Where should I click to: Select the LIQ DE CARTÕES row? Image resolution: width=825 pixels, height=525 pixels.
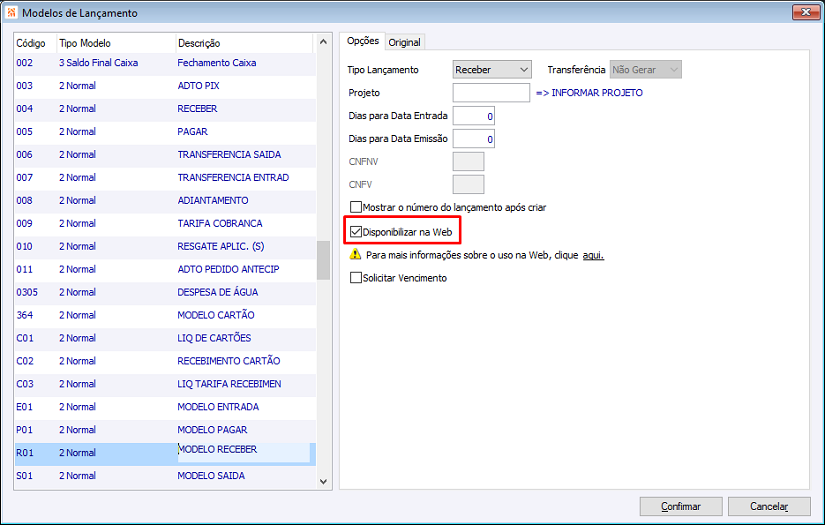click(x=165, y=338)
